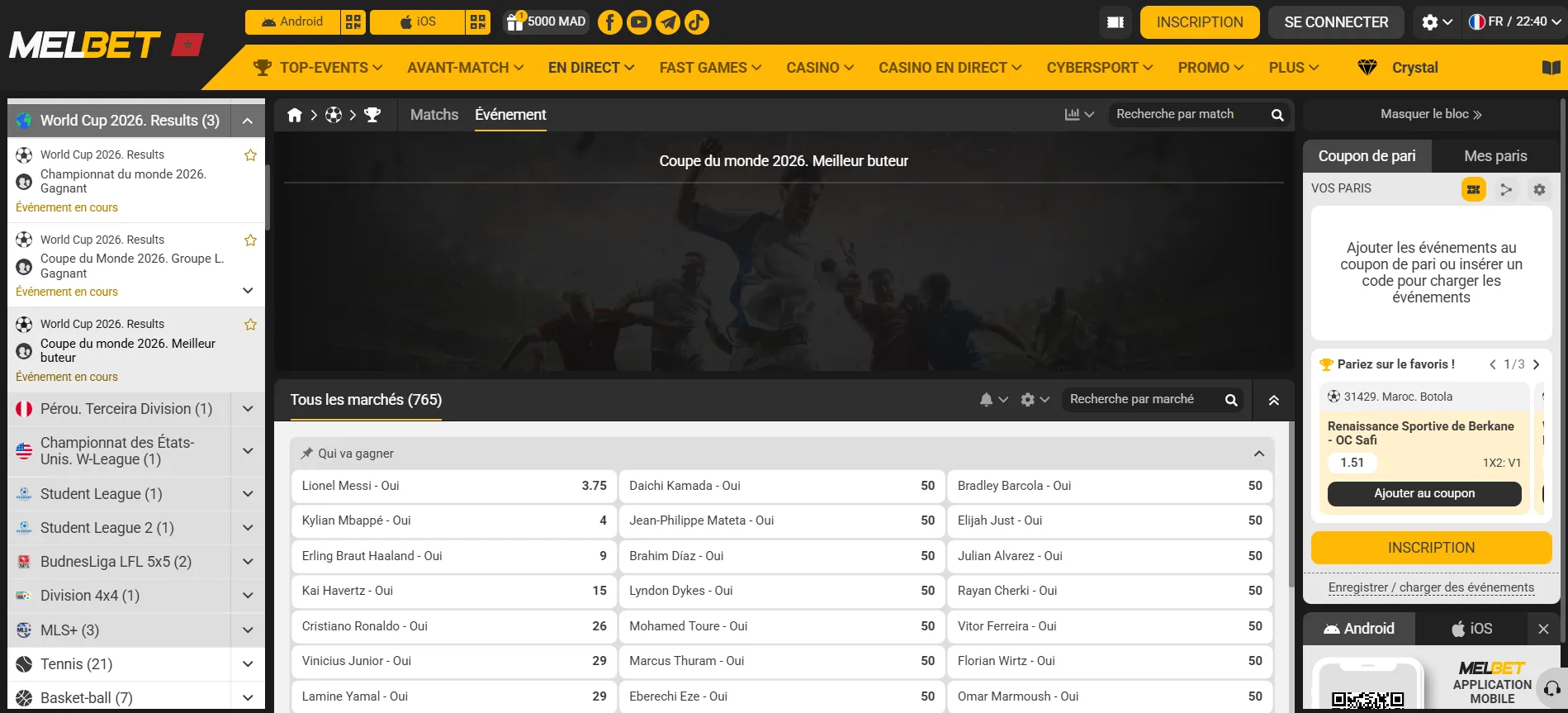Open the Crystal diamond section

[1398, 68]
